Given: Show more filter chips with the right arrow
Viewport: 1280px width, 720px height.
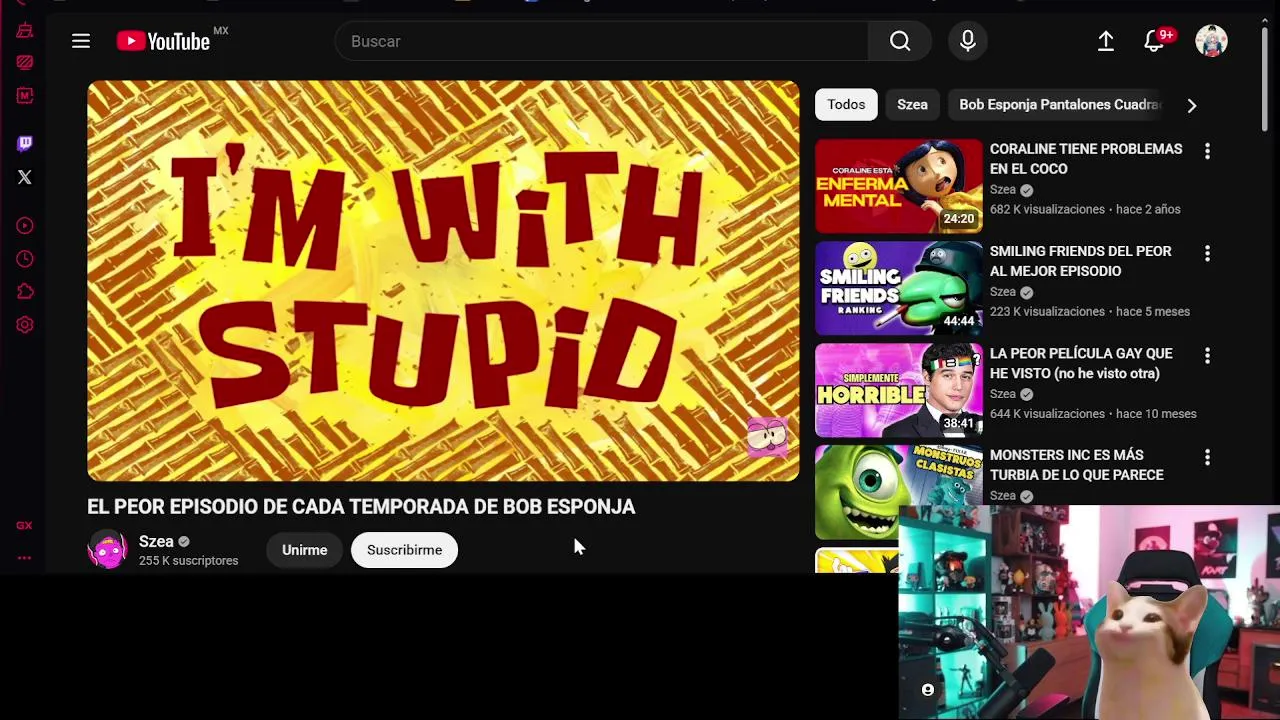Looking at the screenshot, I should pyautogui.click(x=1191, y=105).
